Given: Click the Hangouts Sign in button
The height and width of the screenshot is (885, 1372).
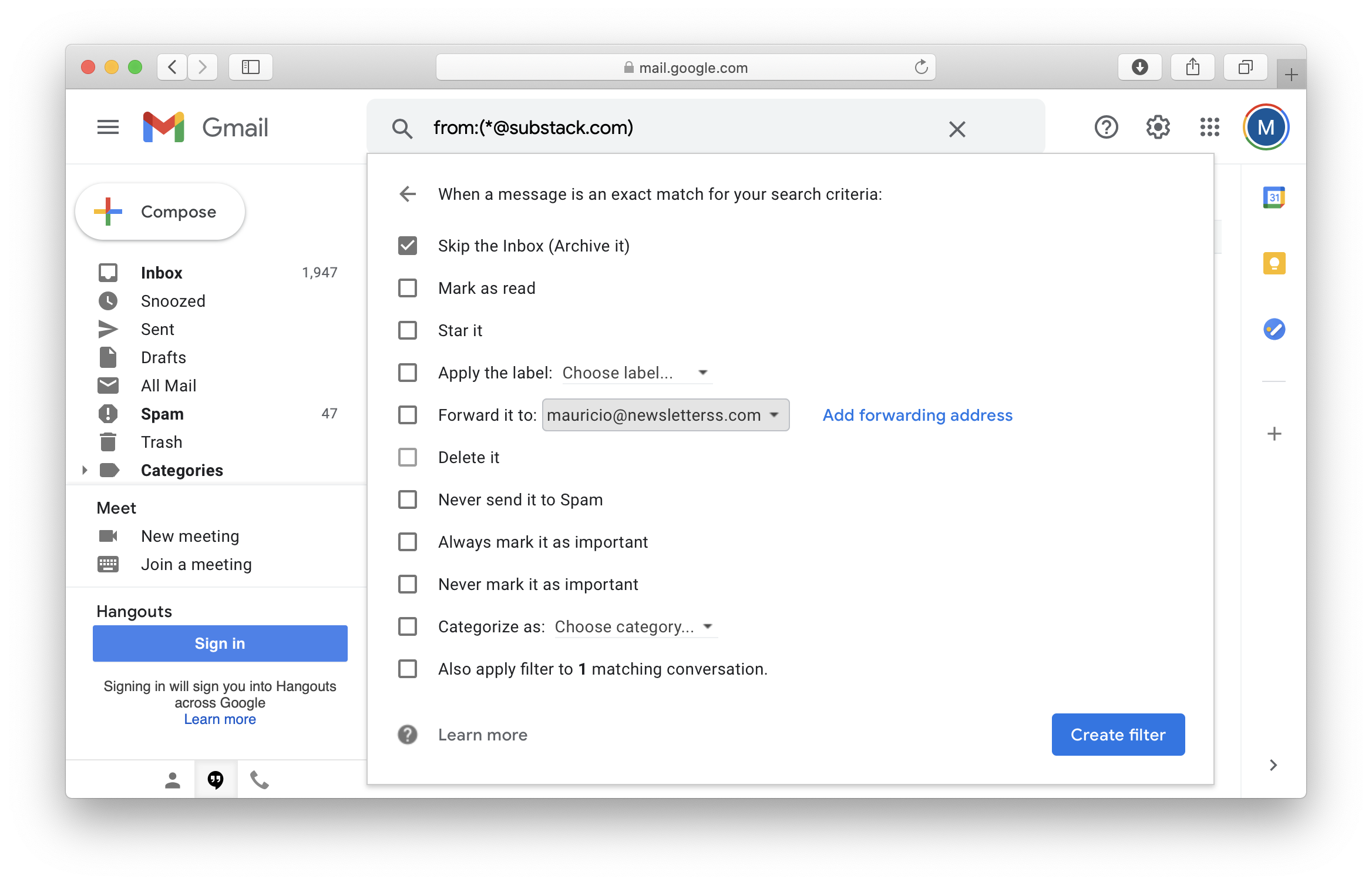Looking at the screenshot, I should pos(220,643).
